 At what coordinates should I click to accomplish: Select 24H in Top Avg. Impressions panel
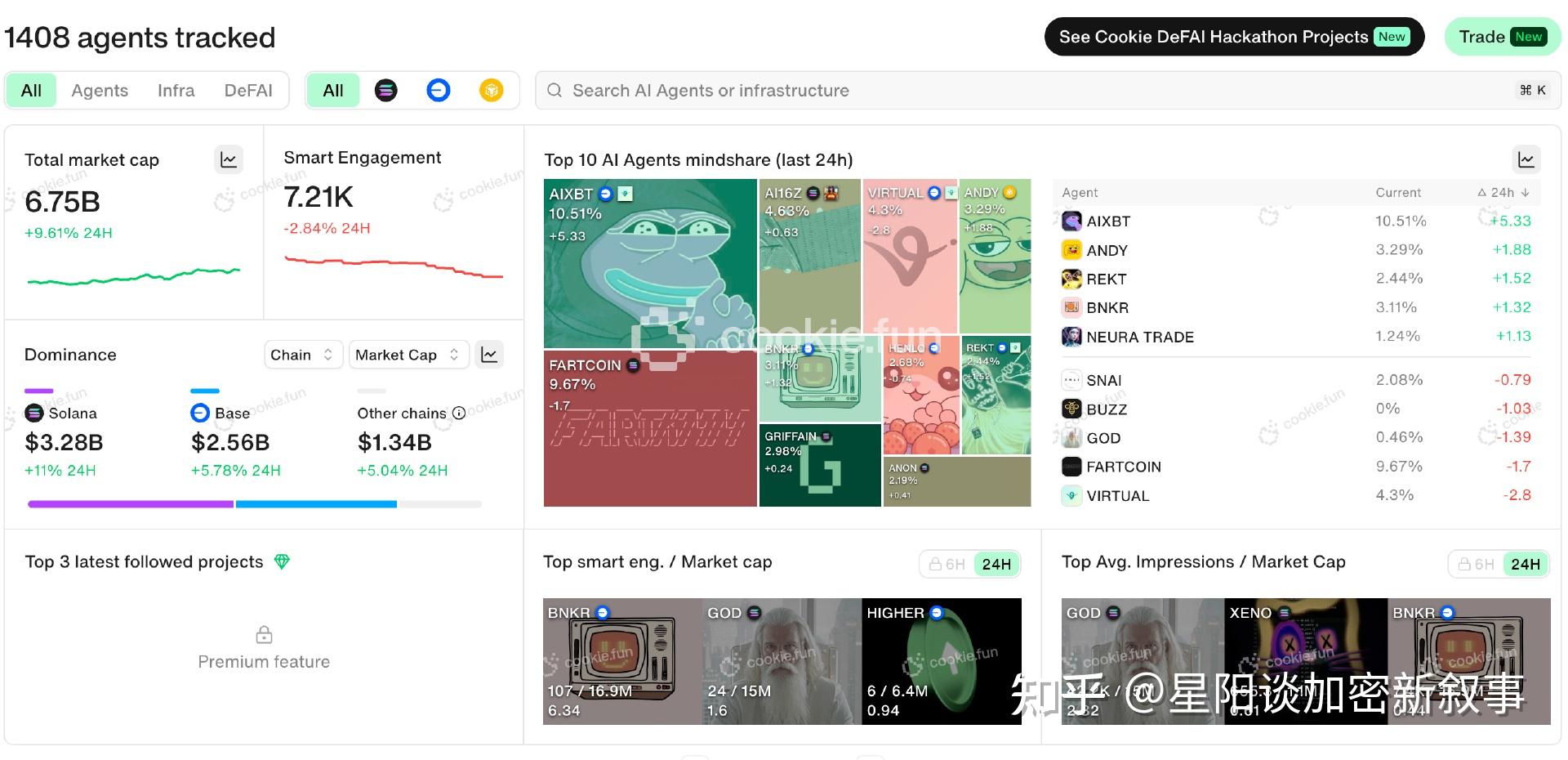tap(1526, 564)
